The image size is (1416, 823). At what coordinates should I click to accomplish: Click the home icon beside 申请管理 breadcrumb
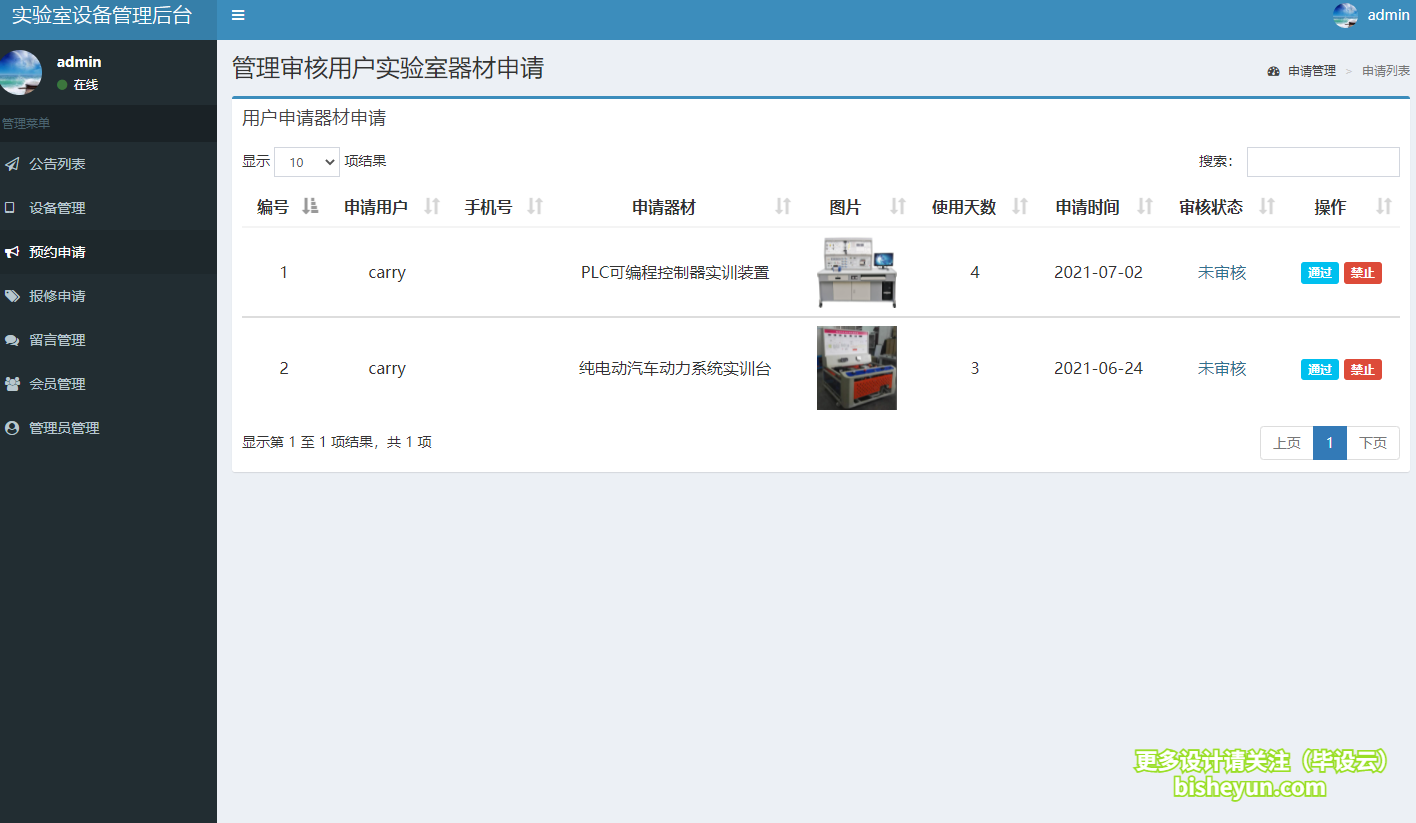1273,70
